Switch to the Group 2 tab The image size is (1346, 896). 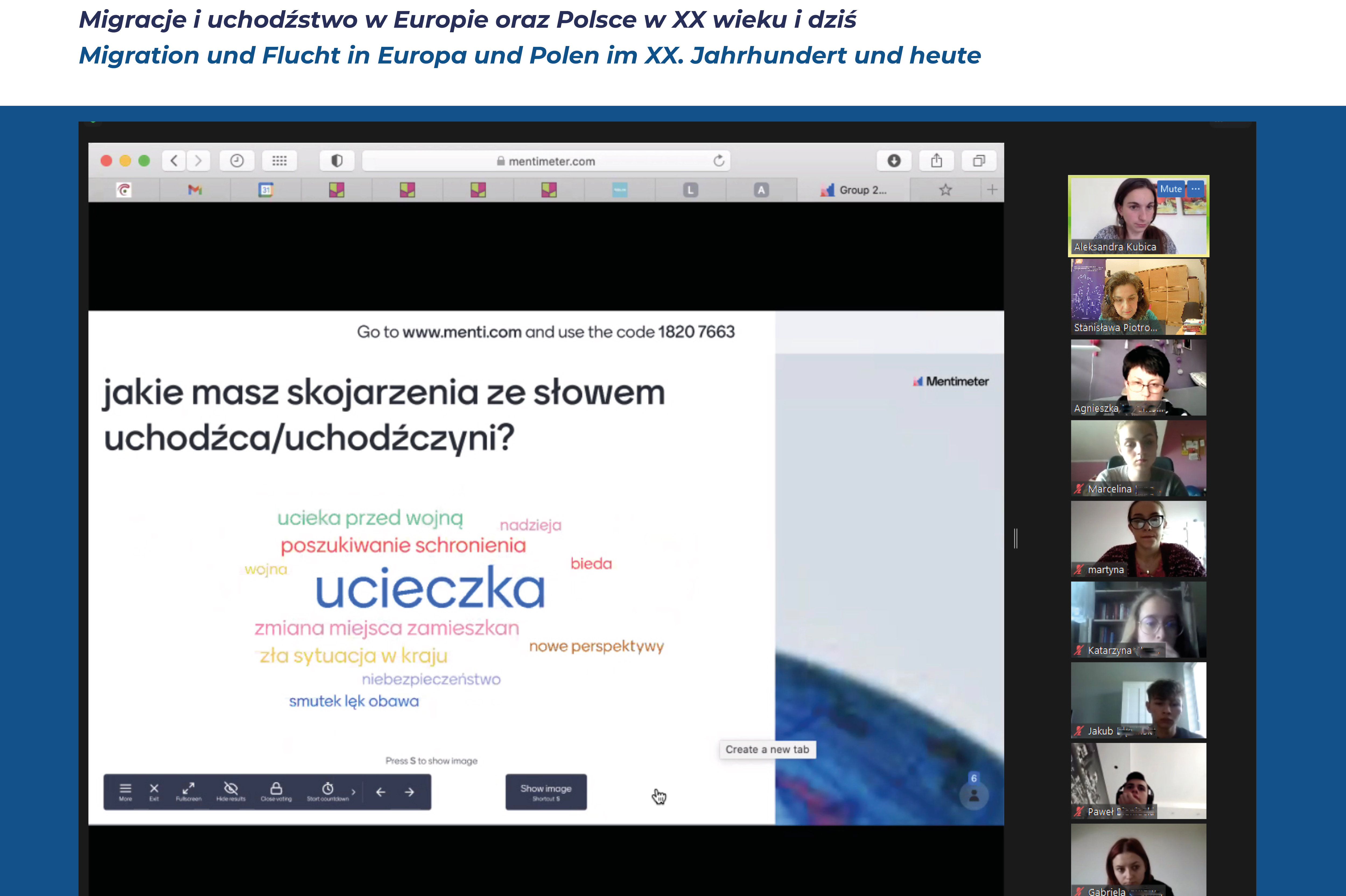[x=853, y=190]
